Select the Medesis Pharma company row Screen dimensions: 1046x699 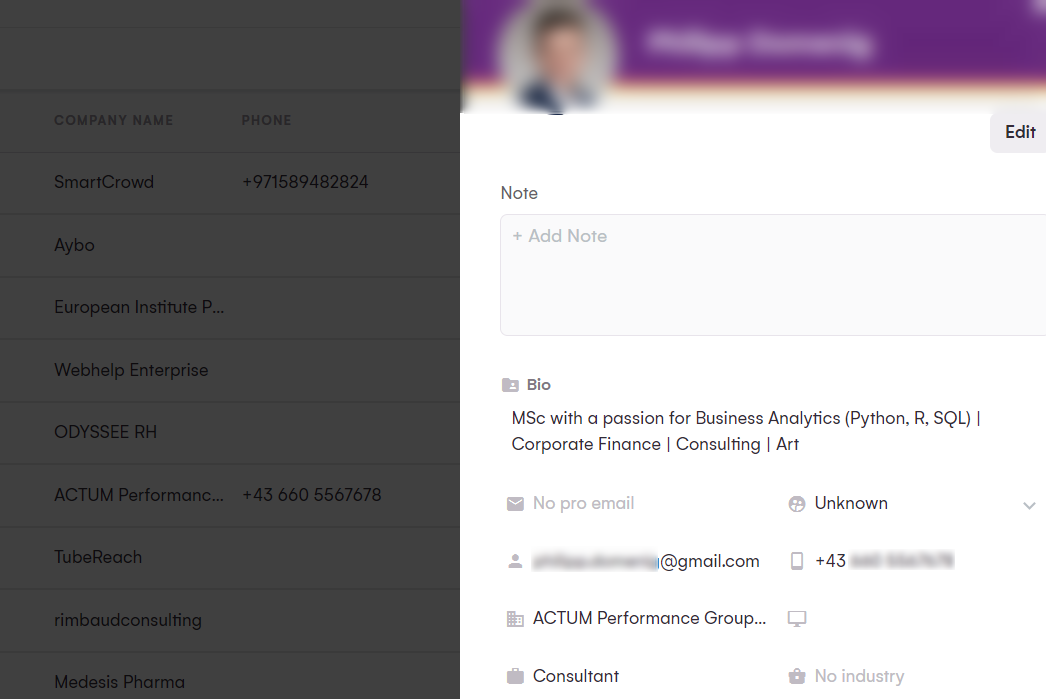(x=119, y=682)
